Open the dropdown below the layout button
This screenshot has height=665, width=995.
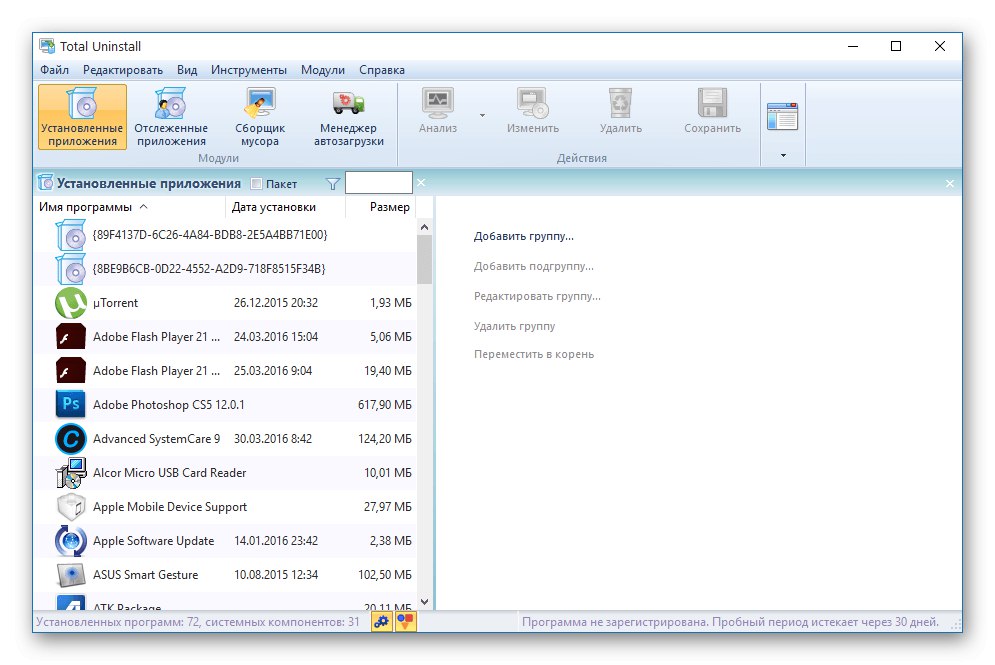coord(782,153)
